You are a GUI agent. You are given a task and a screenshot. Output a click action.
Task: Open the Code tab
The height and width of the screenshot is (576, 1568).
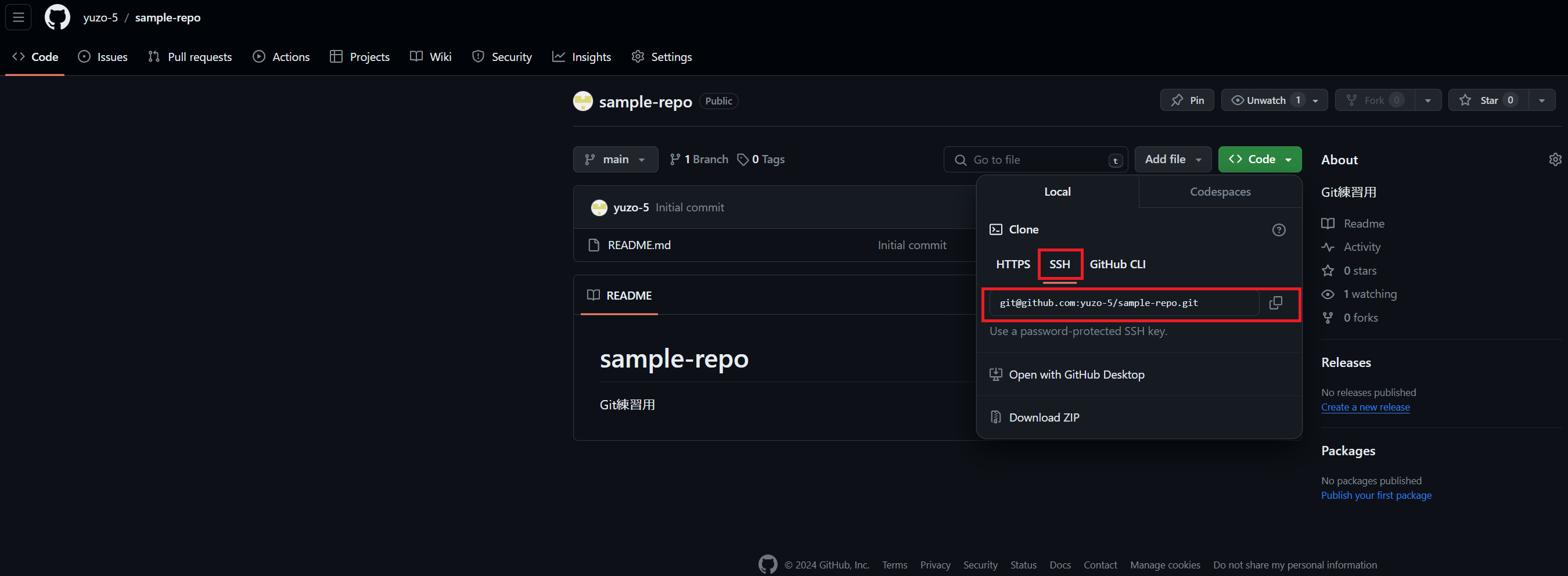[35, 57]
